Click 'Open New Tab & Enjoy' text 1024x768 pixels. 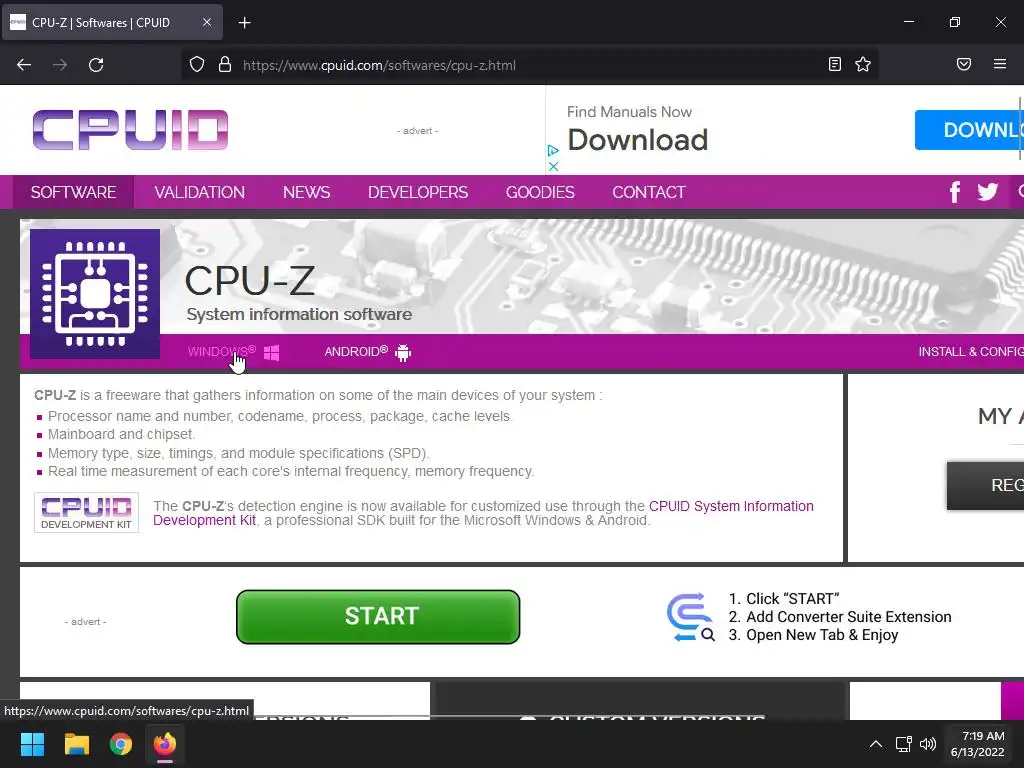click(x=822, y=635)
